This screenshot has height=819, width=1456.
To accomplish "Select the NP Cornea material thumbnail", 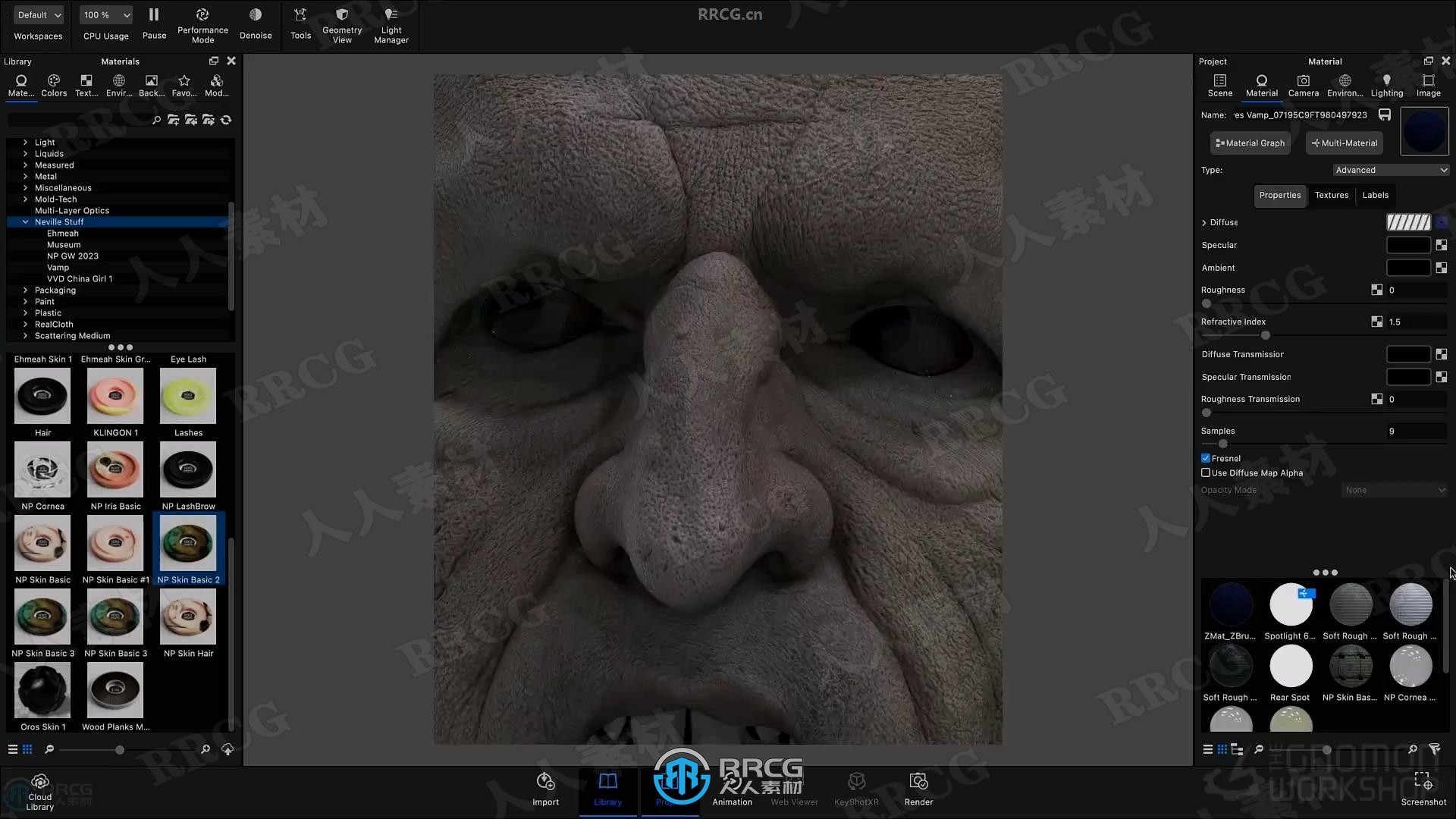I will pos(42,469).
